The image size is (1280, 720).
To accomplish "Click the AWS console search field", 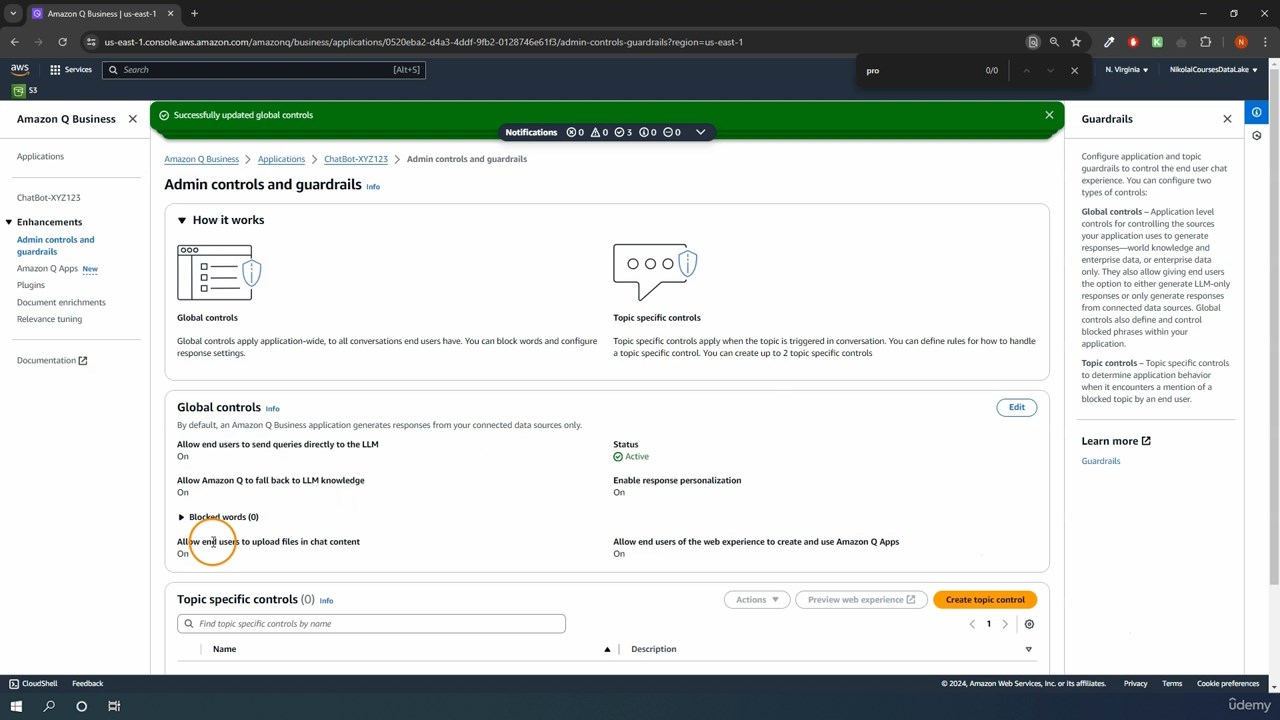I will click(264, 70).
